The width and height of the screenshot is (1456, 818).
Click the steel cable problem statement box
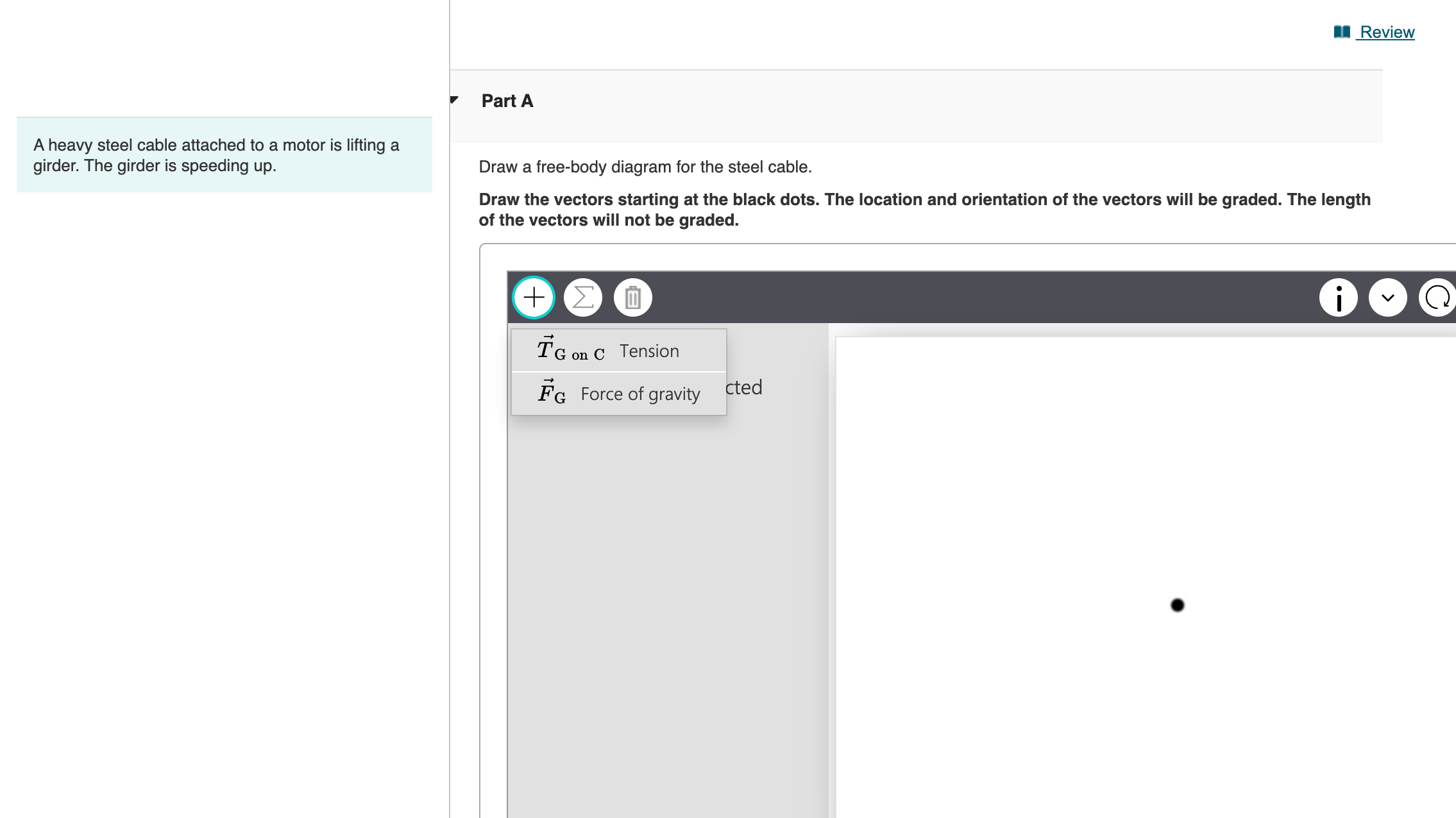224,155
